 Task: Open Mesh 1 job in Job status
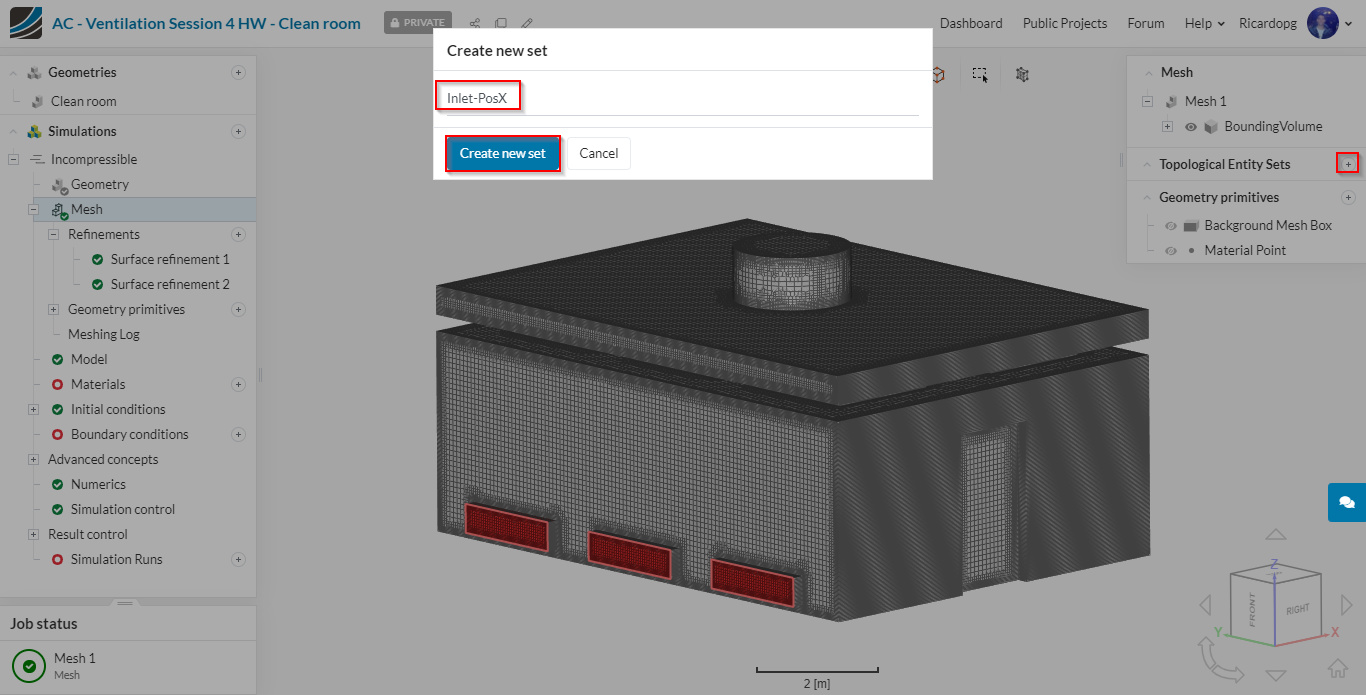coord(75,658)
